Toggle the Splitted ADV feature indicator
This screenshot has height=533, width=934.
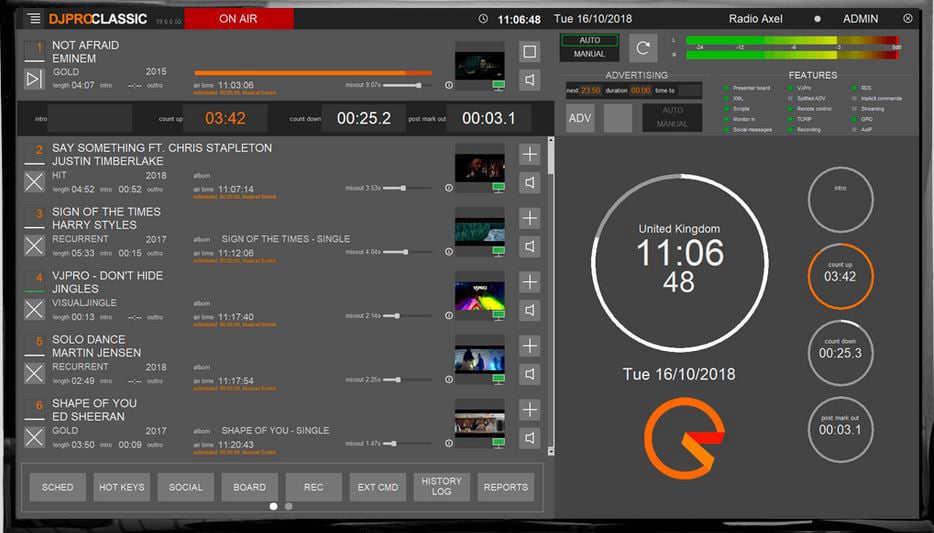click(790, 99)
